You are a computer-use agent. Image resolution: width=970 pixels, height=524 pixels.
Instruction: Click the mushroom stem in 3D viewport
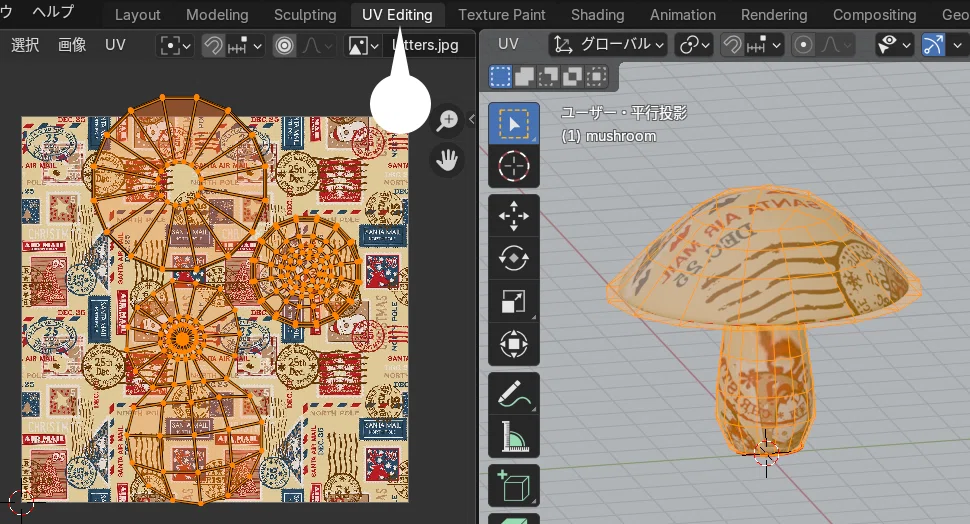click(x=765, y=389)
